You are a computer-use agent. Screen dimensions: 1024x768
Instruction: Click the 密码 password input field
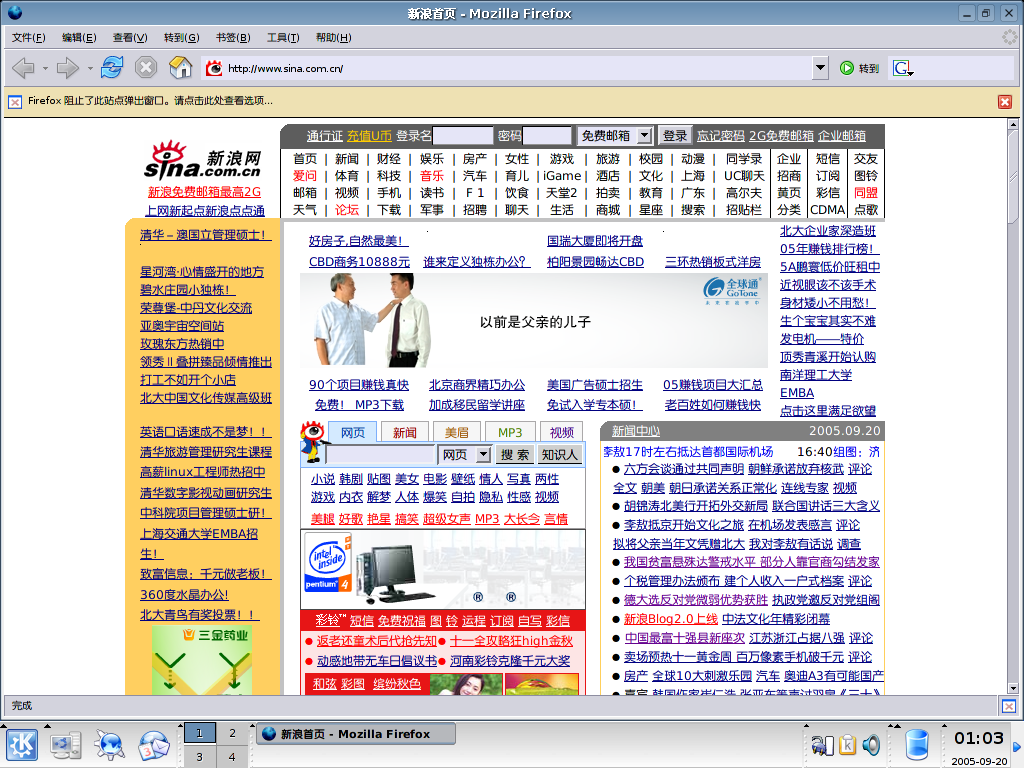(547, 135)
